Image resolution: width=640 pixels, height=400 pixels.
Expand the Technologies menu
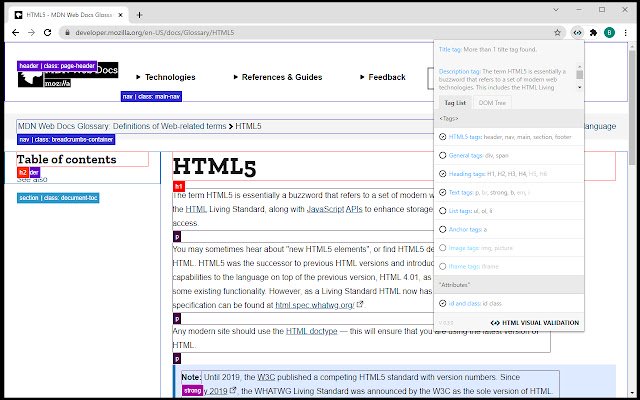click(x=166, y=77)
